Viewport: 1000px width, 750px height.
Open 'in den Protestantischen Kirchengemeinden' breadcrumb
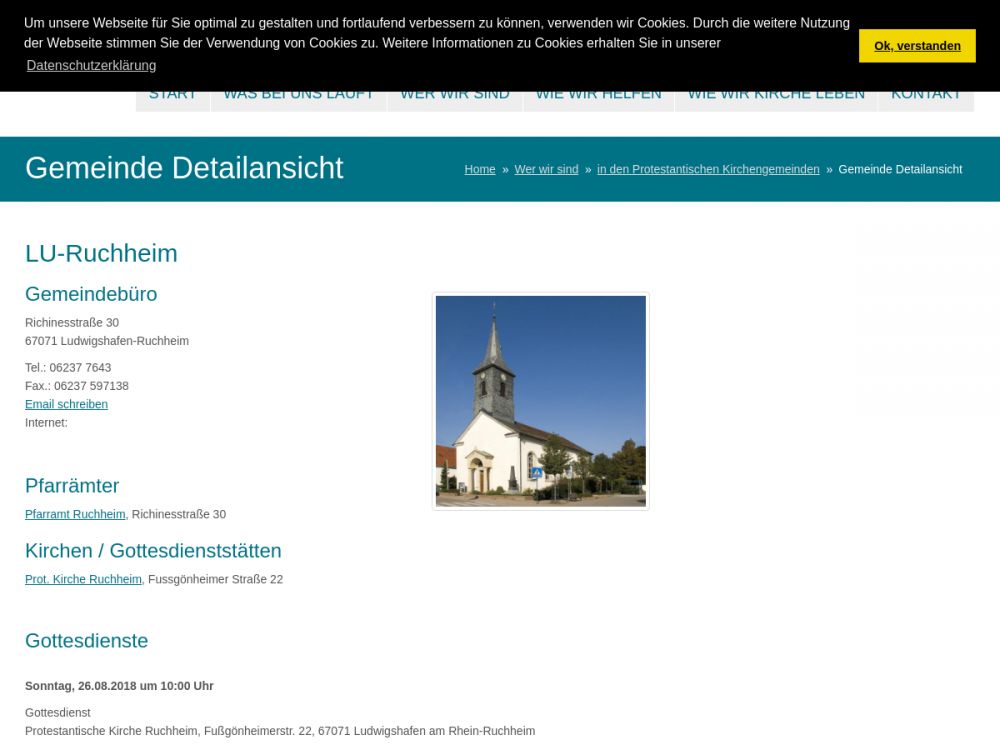707,170
